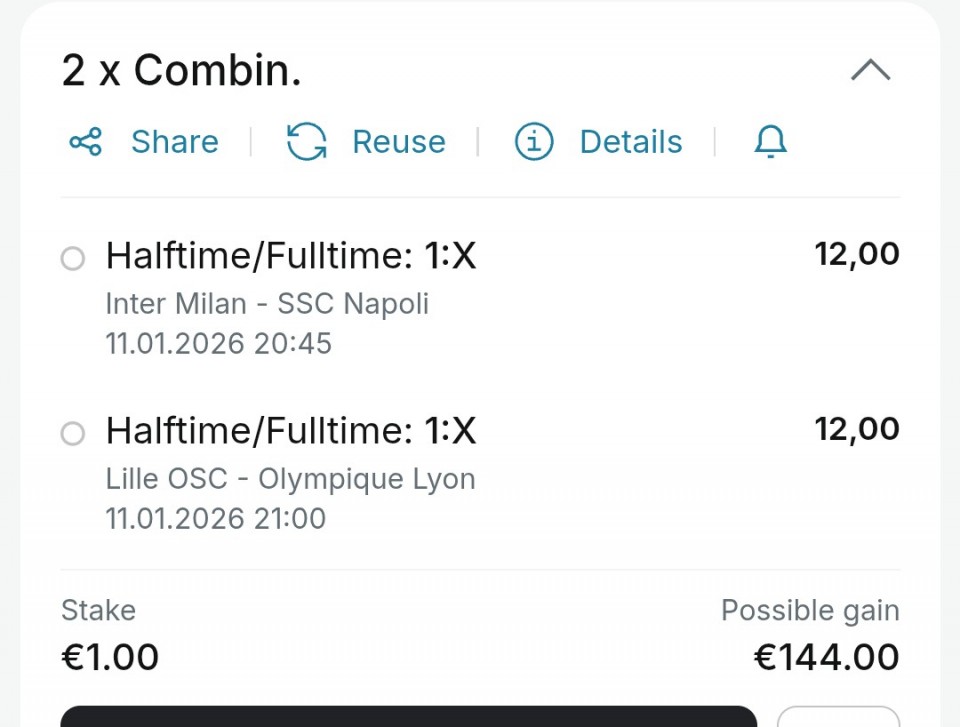
Task: Select status circle for Inter Milan bet
Action: tap(73, 259)
